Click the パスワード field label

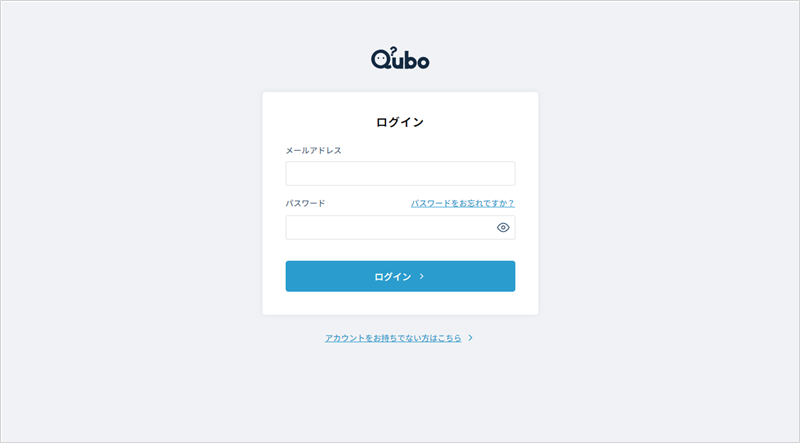click(305, 204)
